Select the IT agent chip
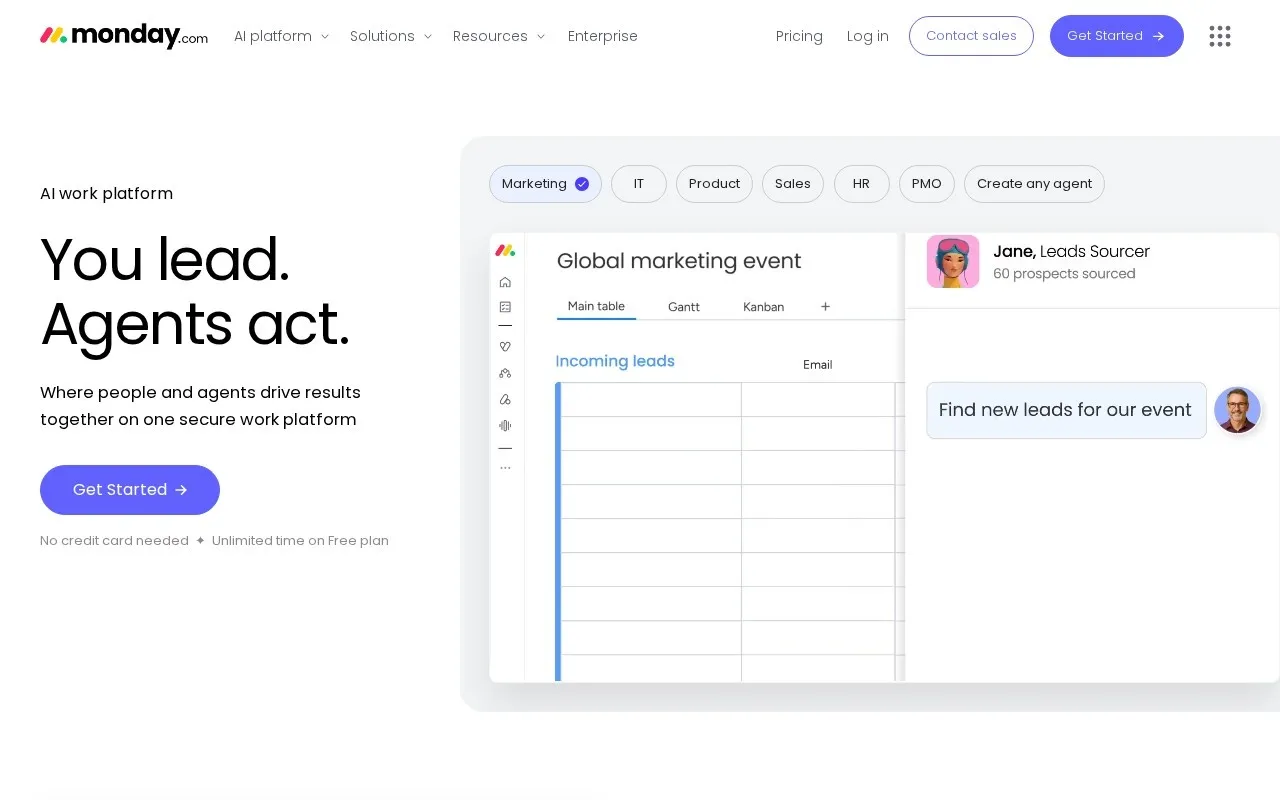 639,184
